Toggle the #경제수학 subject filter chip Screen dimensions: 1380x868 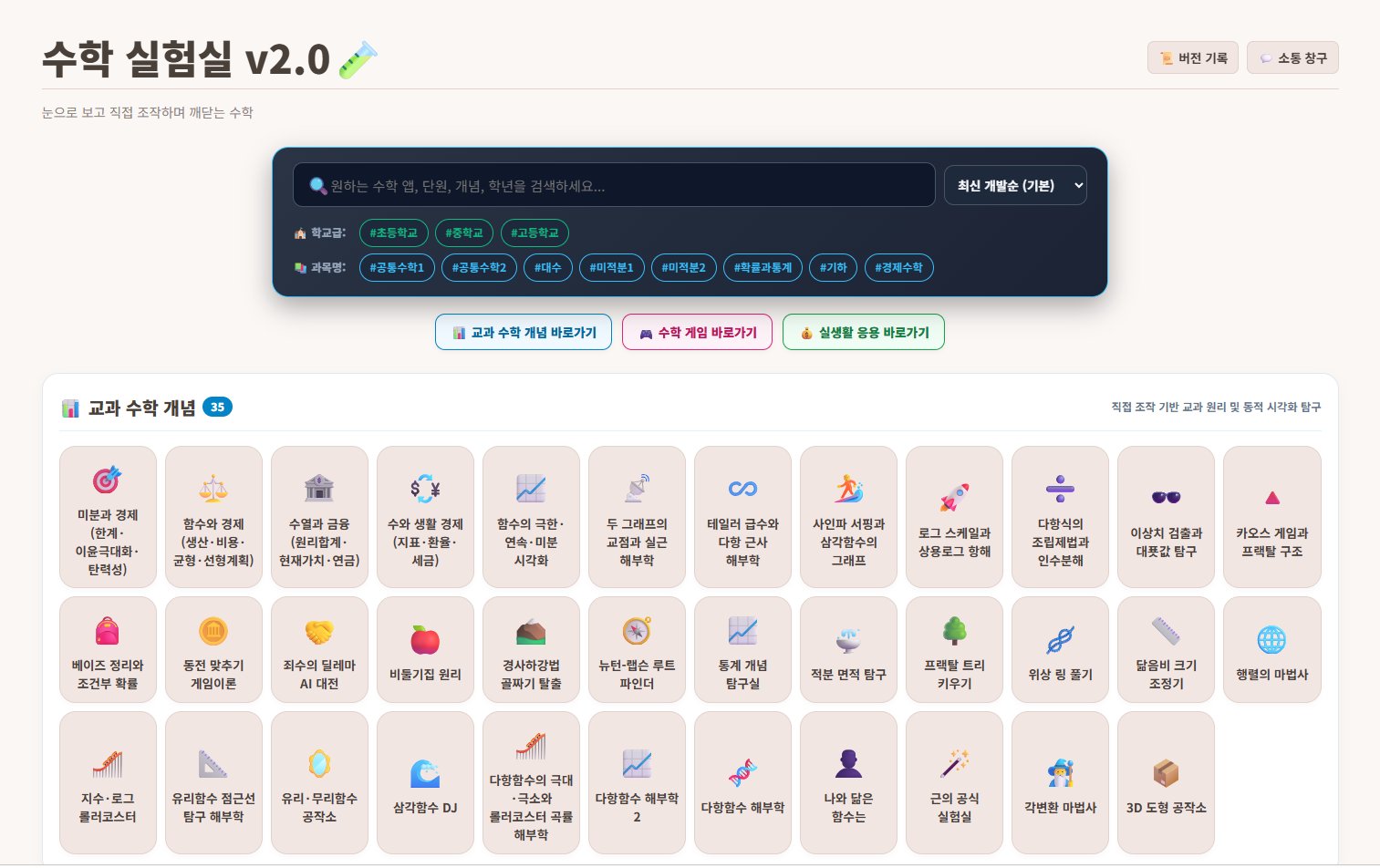click(898, 267)
